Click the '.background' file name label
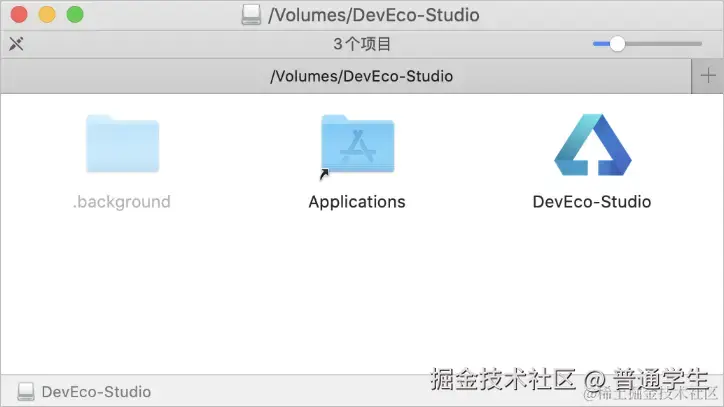 (x=121, y=202)
